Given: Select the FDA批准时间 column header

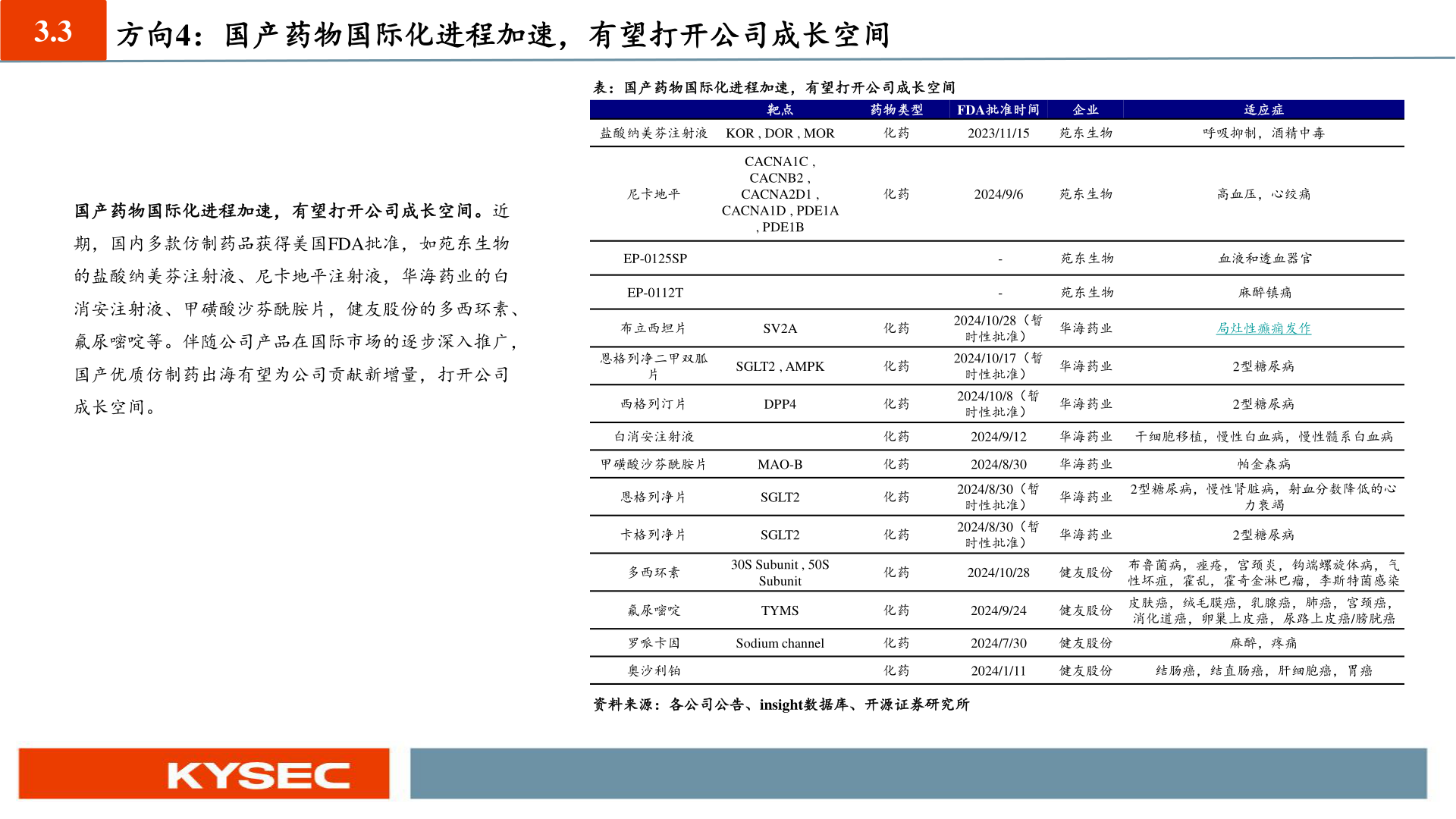Looking at the screenshot, I should pos(998,110).
